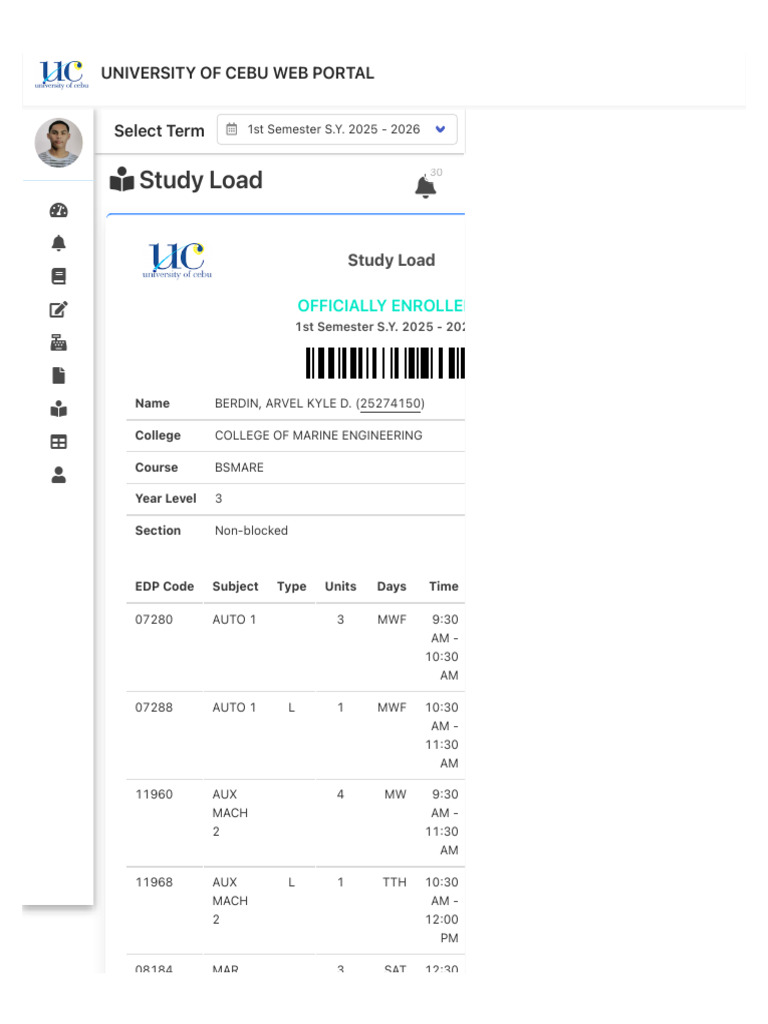Click the University of Cebu Web Portal title

[x=238, y=73]
